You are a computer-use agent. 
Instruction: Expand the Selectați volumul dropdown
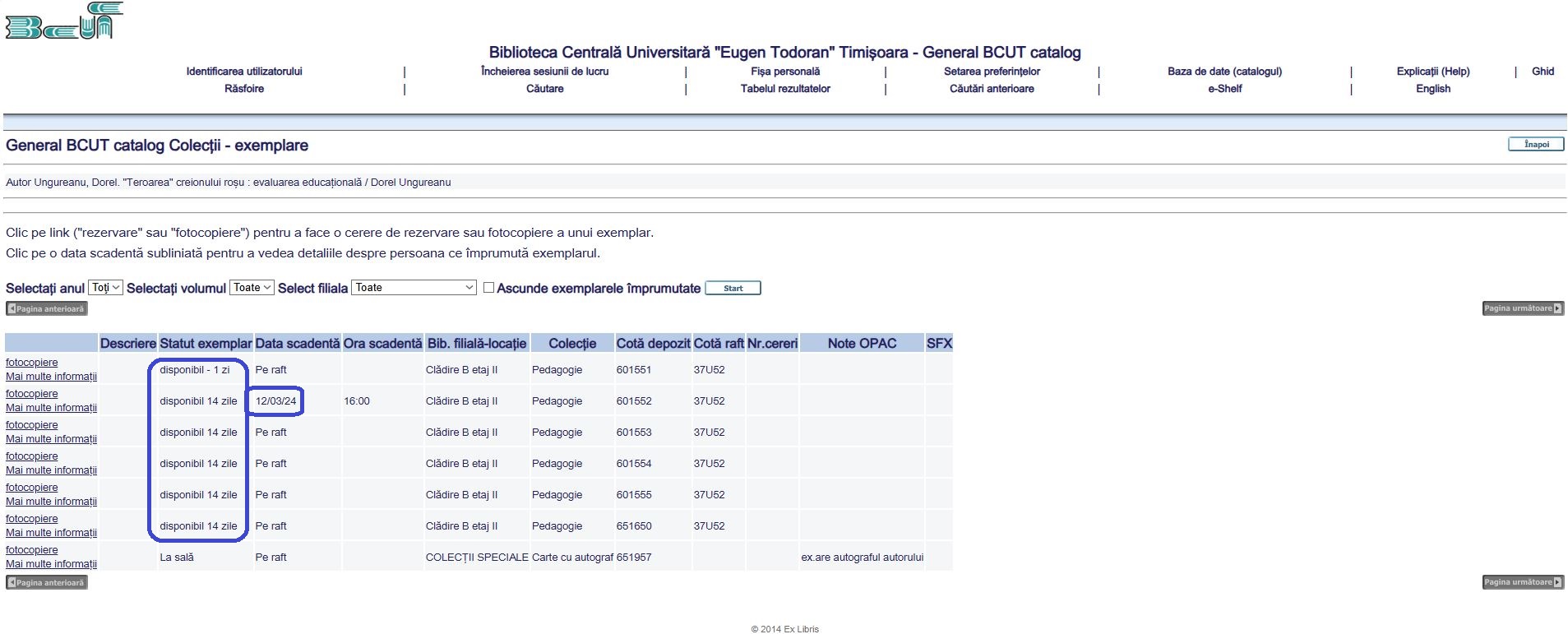point(252,288)
